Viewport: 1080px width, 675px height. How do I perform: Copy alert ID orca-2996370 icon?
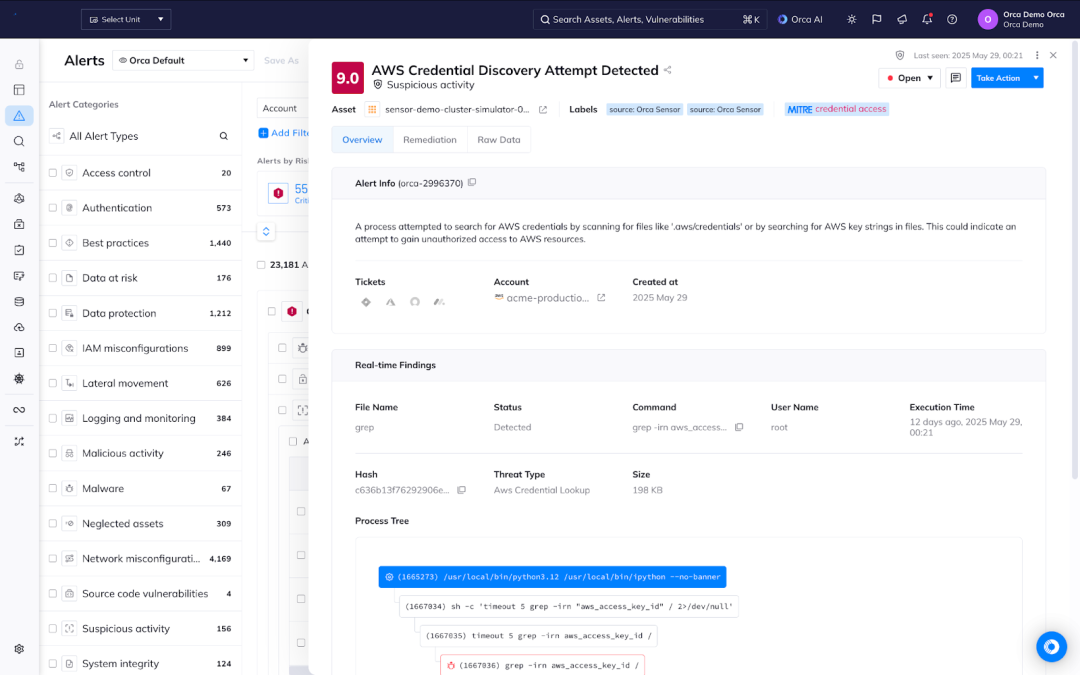coord(472,183)
